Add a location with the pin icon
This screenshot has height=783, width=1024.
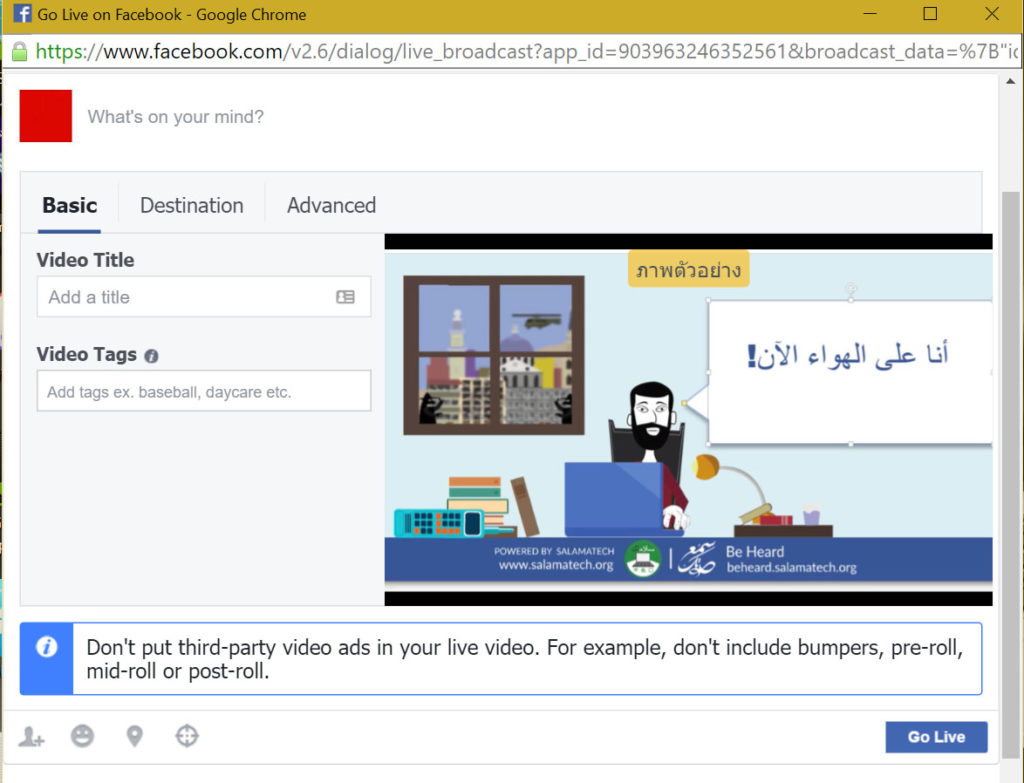pyautogui.click(x=135, y=737)
